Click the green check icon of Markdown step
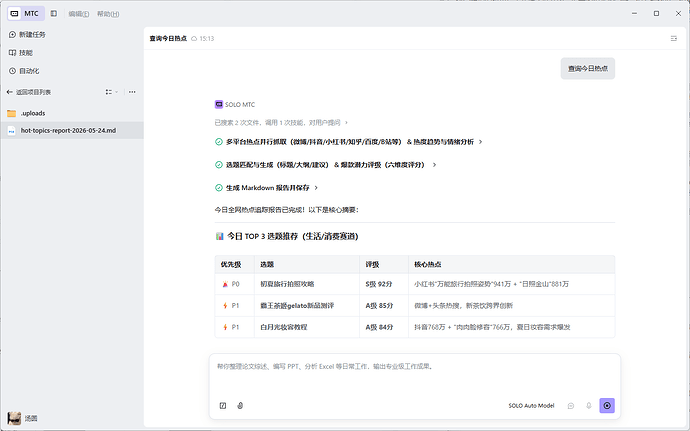This screenshot has width=690, height=431. tap(219, 188)
